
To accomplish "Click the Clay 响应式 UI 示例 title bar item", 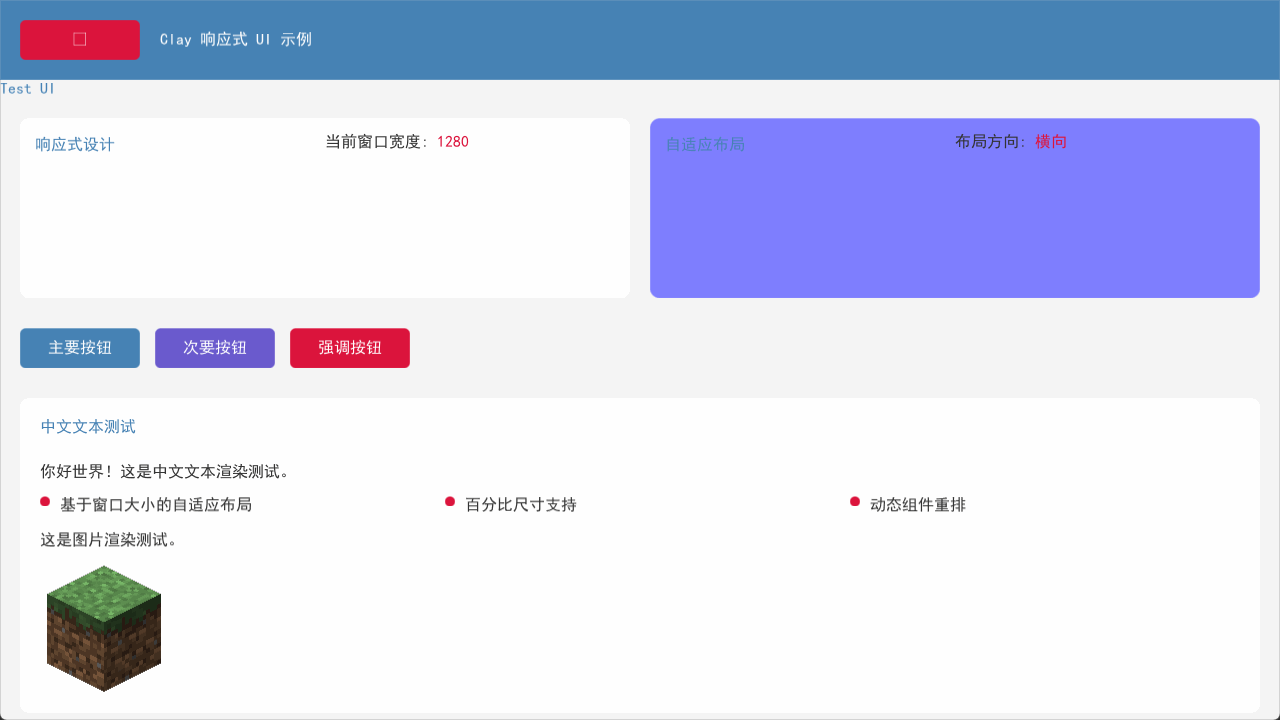I will click(x=236, y=39).
